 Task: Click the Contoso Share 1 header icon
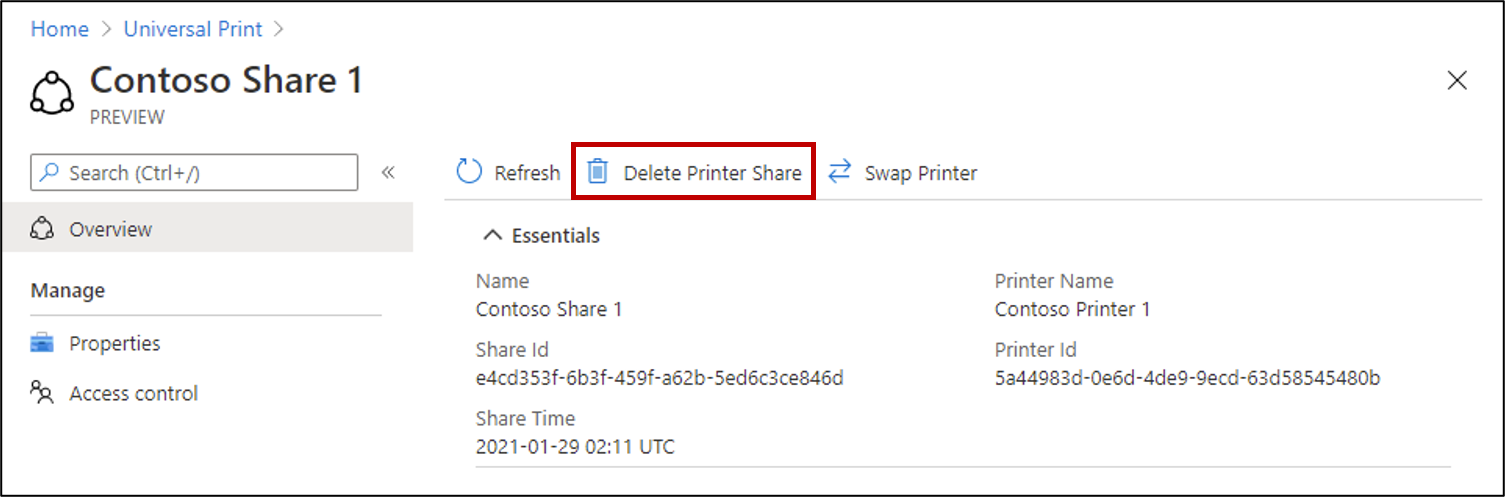(x=52, y=94)
